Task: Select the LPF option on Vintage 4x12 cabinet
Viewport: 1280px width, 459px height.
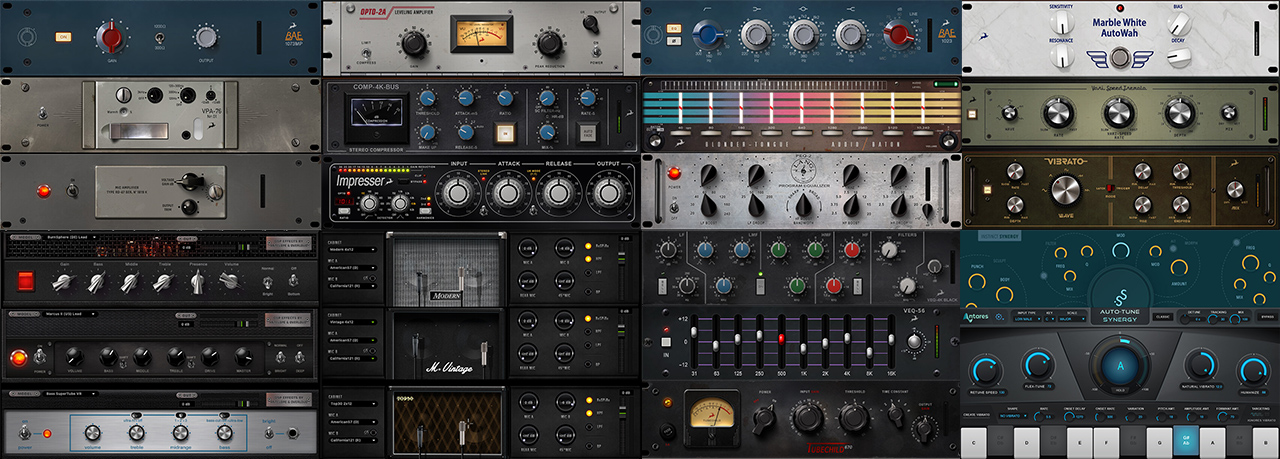Action: coord(588,345)
